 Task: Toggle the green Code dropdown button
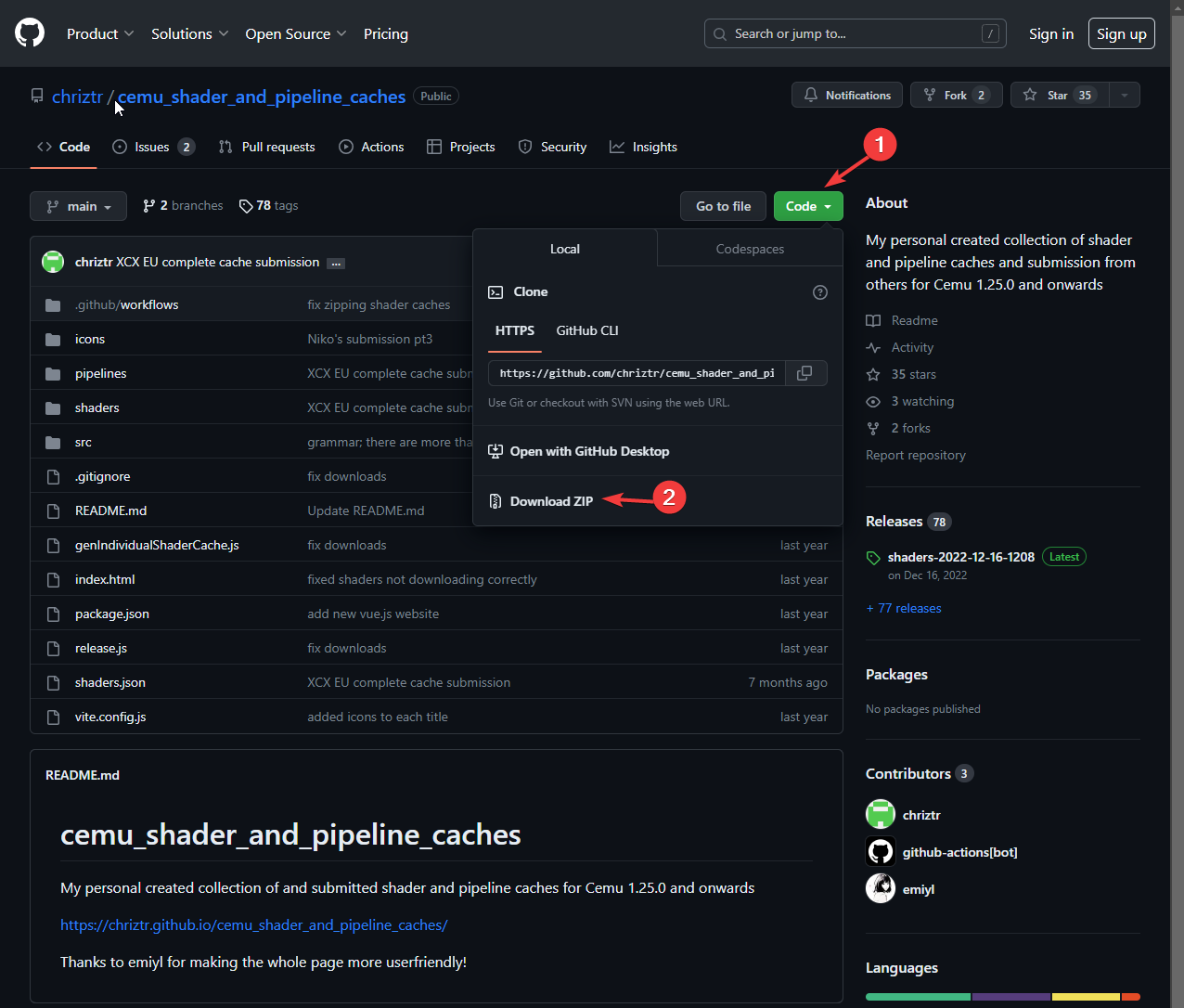808,206
